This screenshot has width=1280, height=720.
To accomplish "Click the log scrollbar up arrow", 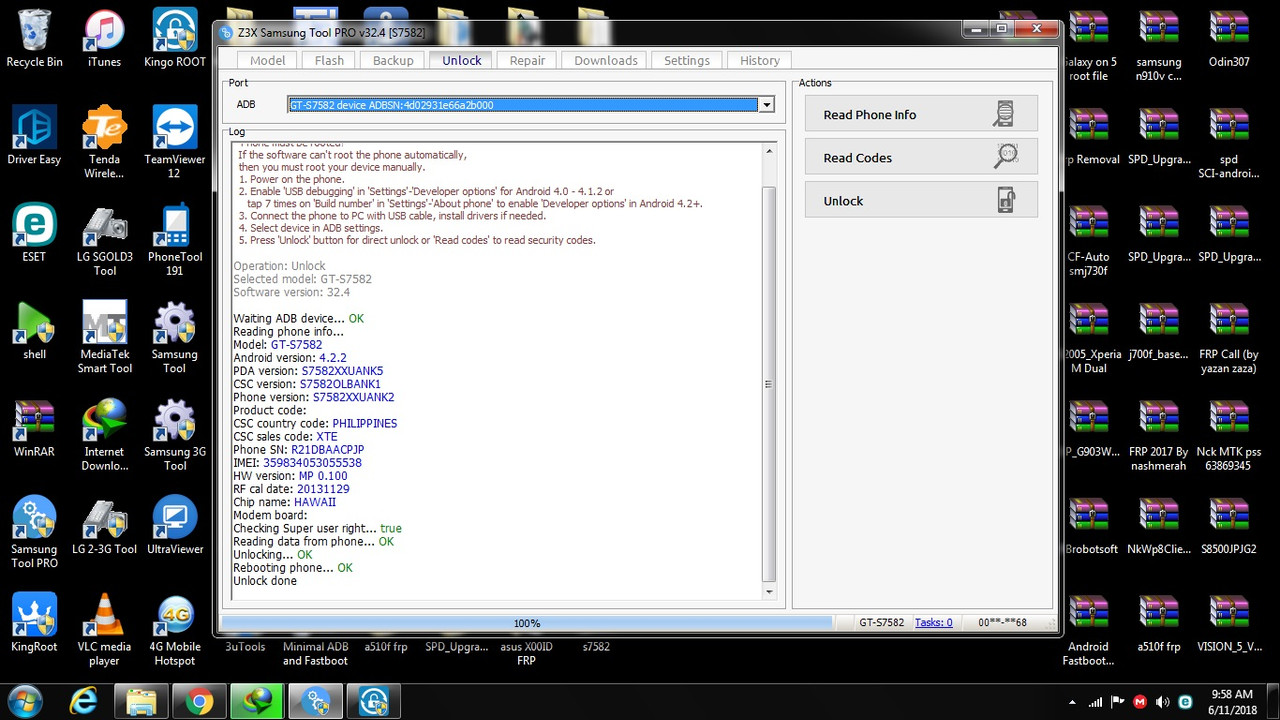I will pyautogui.click(x=769, y=151).
